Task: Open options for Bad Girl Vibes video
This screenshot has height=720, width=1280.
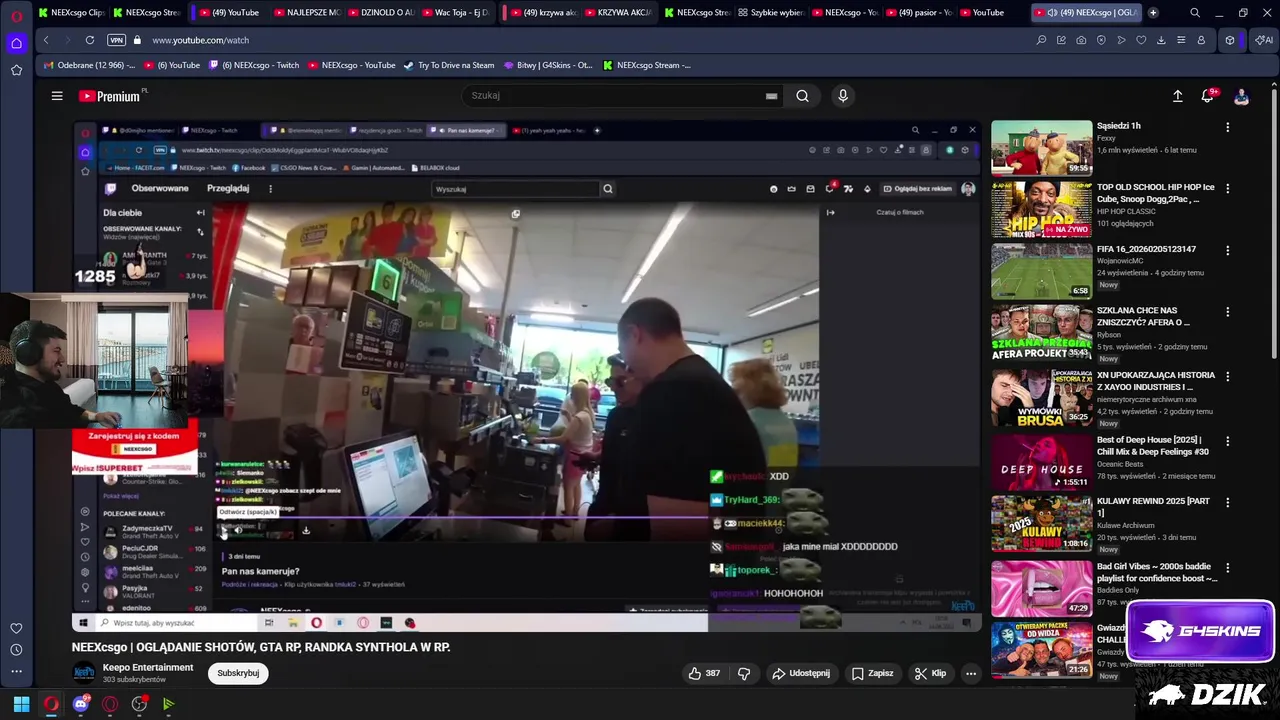Action: (1228, 568)
